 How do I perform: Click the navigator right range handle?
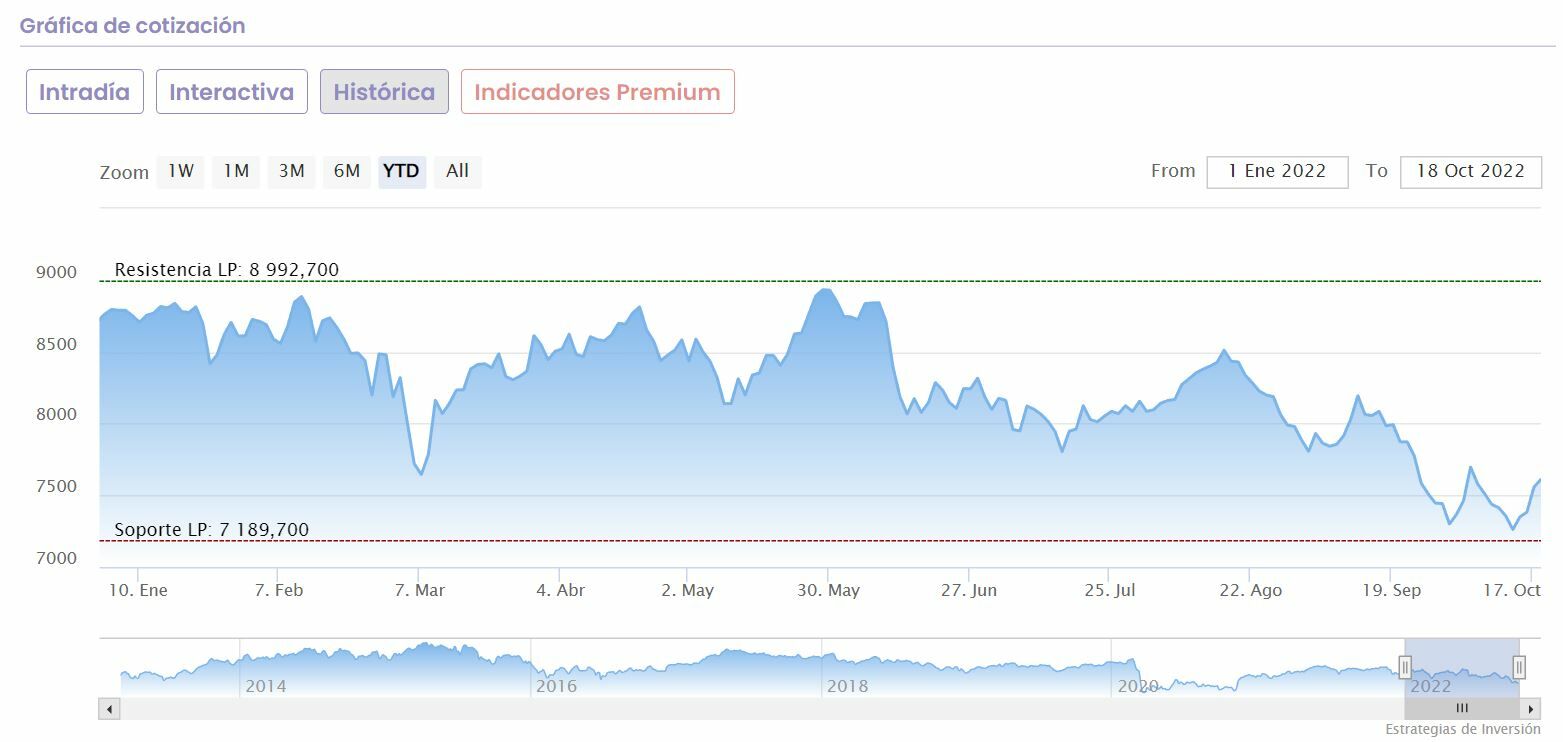1519,667
